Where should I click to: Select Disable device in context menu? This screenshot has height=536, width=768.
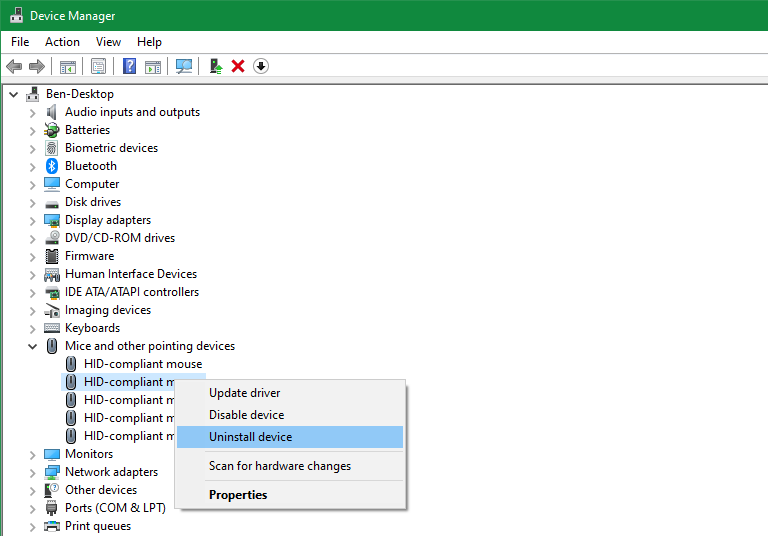246,415
